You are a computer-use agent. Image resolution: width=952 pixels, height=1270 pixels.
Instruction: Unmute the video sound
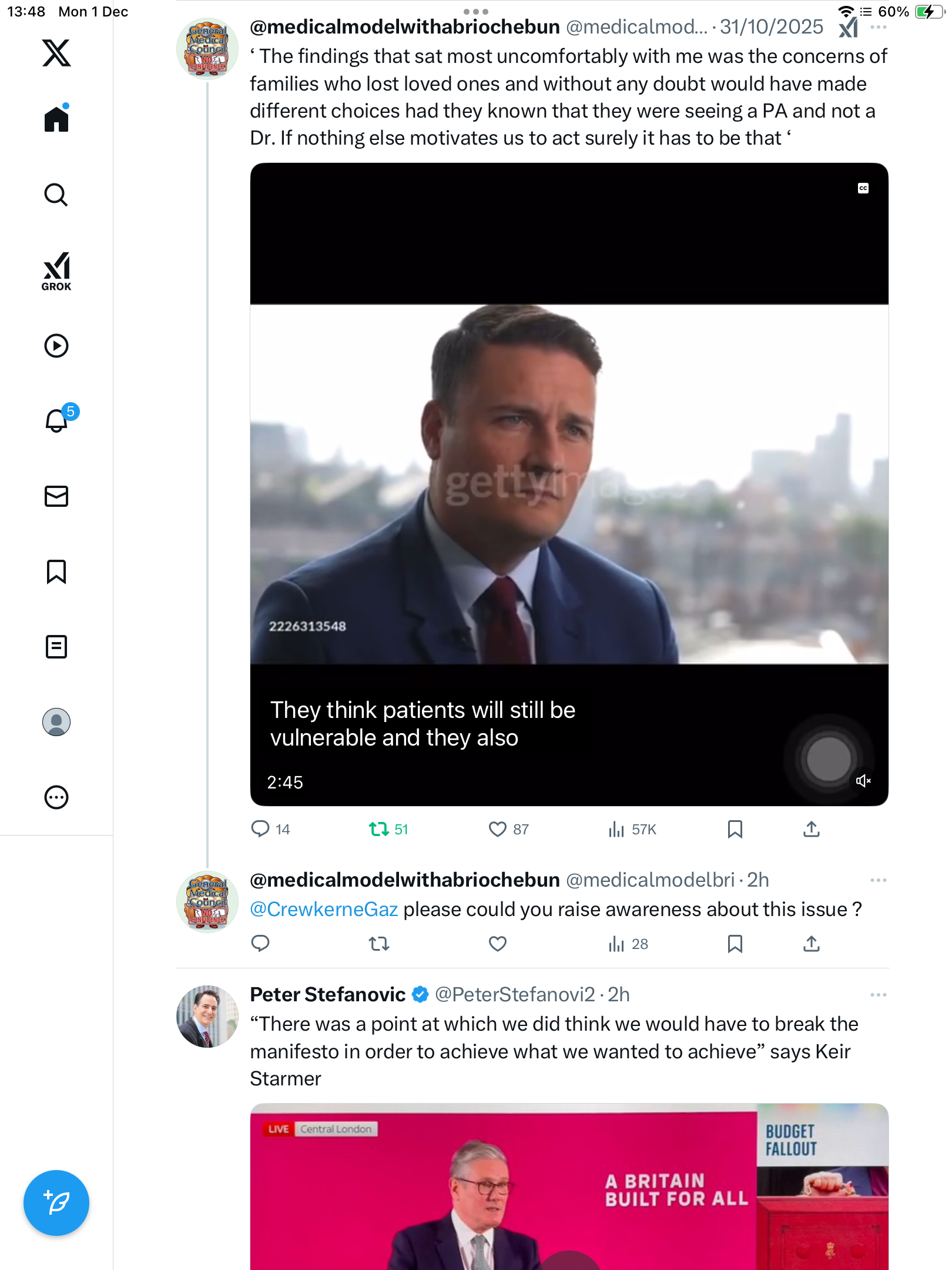[863, 781]
